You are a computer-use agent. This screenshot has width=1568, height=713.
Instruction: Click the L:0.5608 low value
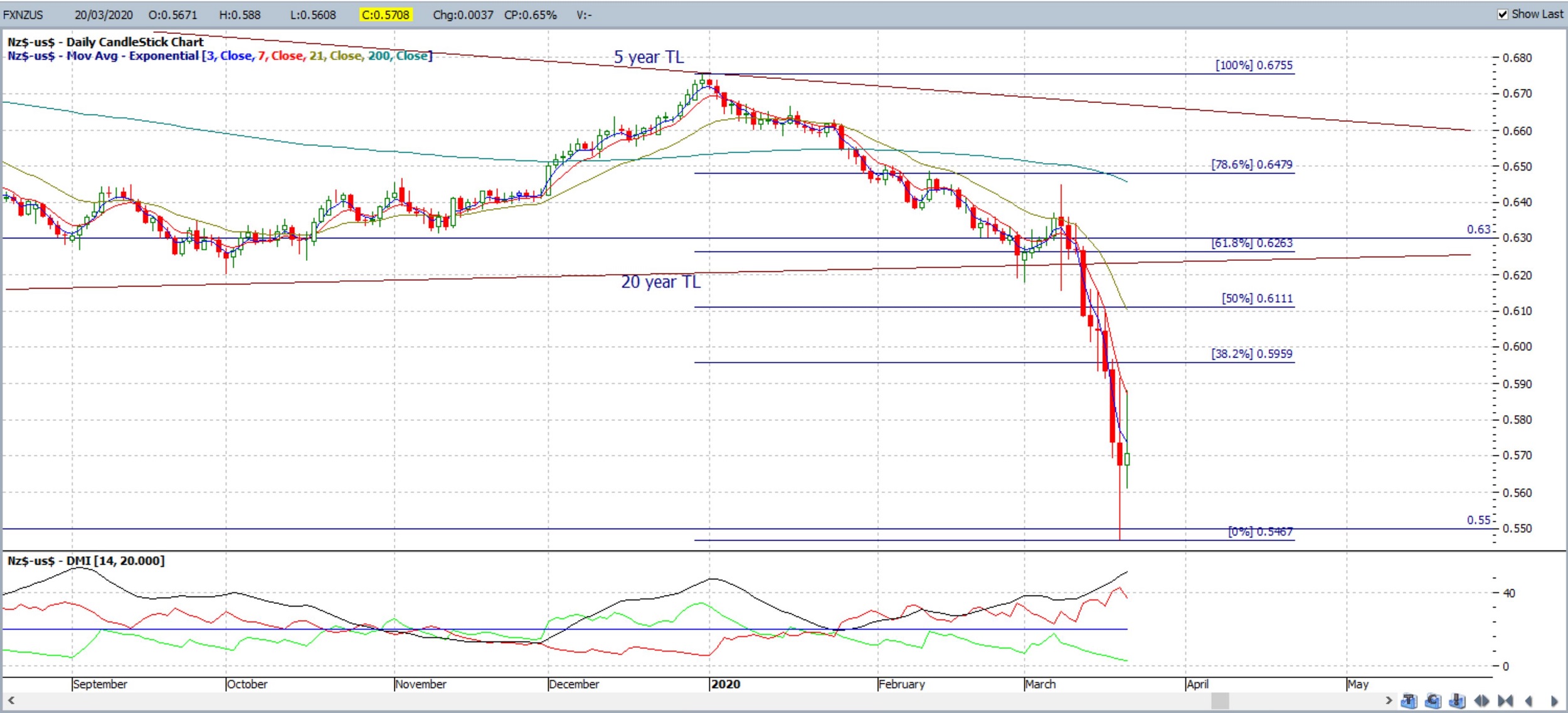pyautogui.click(x=313, y=14)
